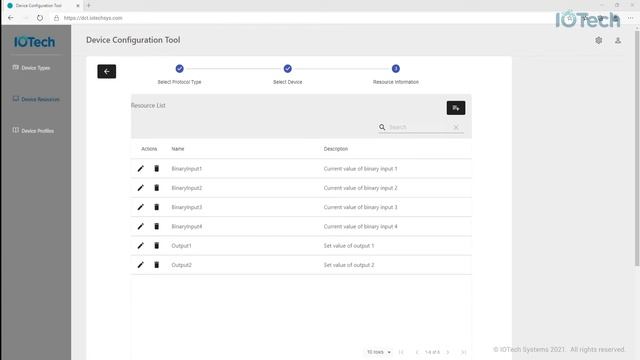Click the browser address bar URL
Image resolution: width=640 pixels, height=360 pixels.
point(93,18)
